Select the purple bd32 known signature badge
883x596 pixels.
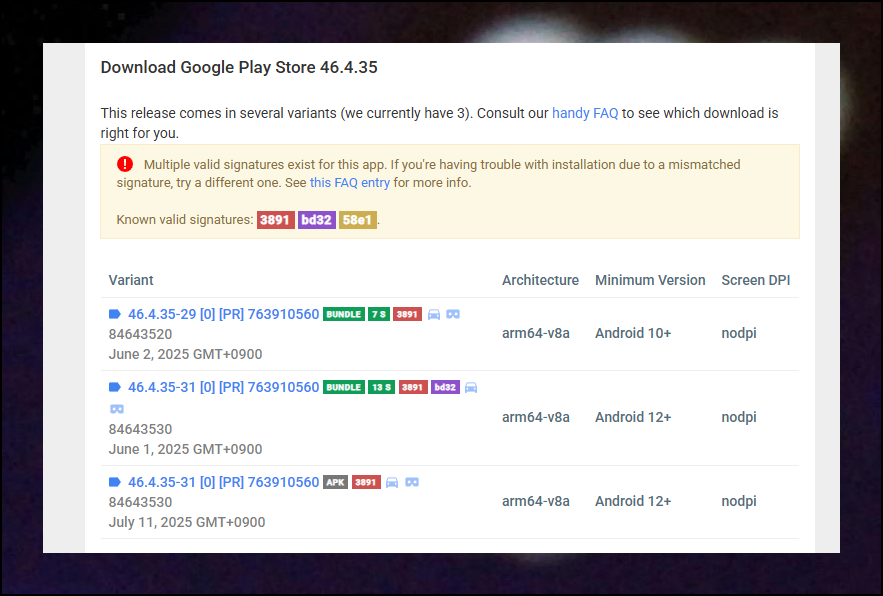[x=316, y=220]
